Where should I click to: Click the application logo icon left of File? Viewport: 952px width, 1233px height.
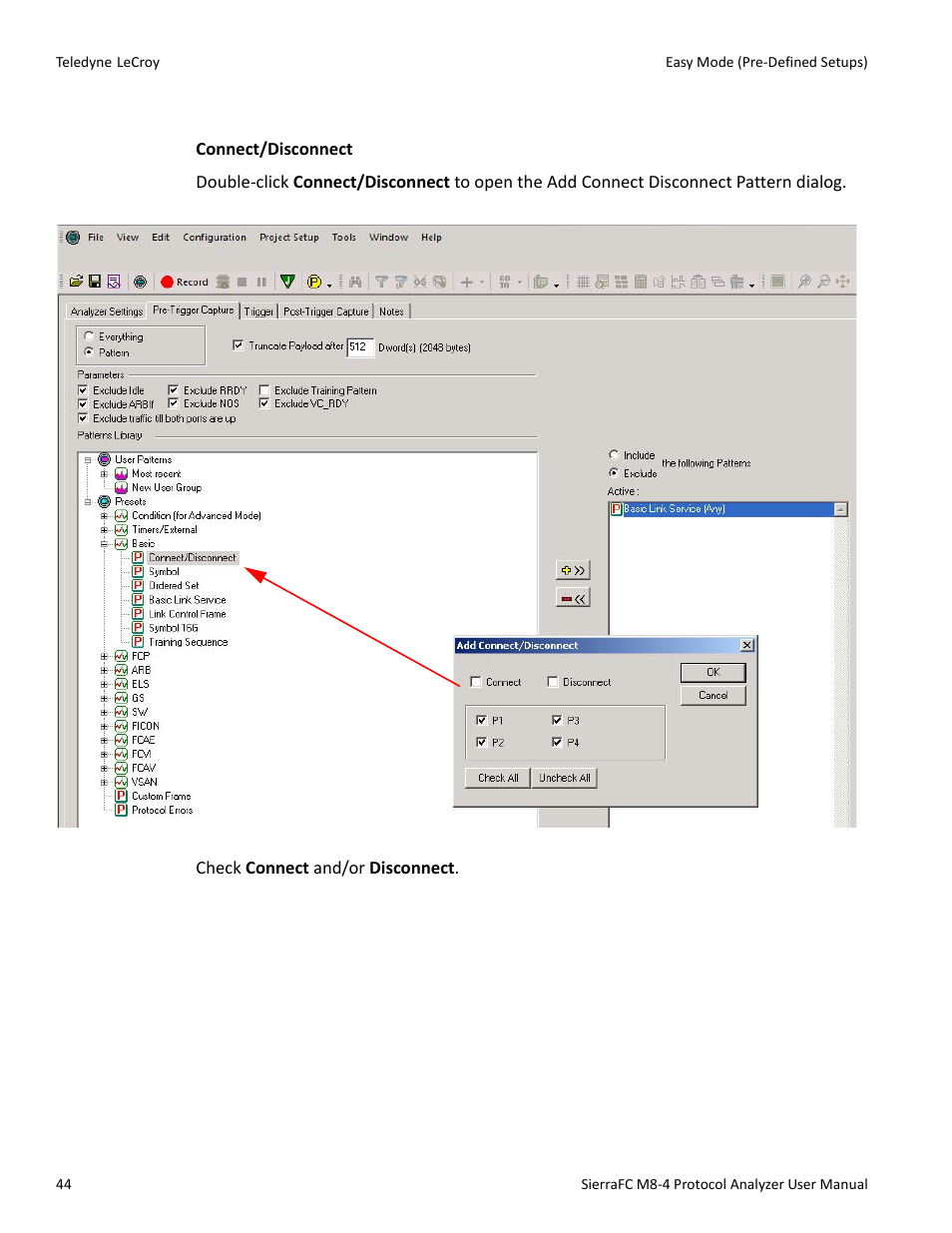[72, 238]
